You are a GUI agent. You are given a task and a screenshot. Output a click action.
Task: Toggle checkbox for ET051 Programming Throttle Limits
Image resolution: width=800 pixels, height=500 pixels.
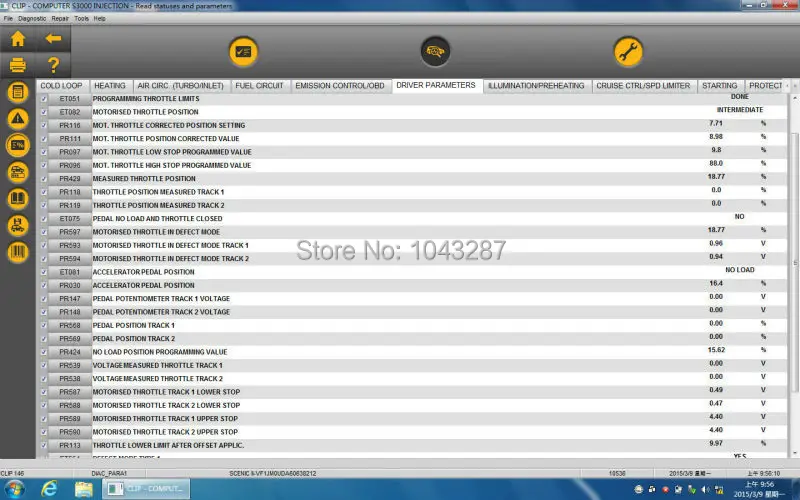(44, 98)
